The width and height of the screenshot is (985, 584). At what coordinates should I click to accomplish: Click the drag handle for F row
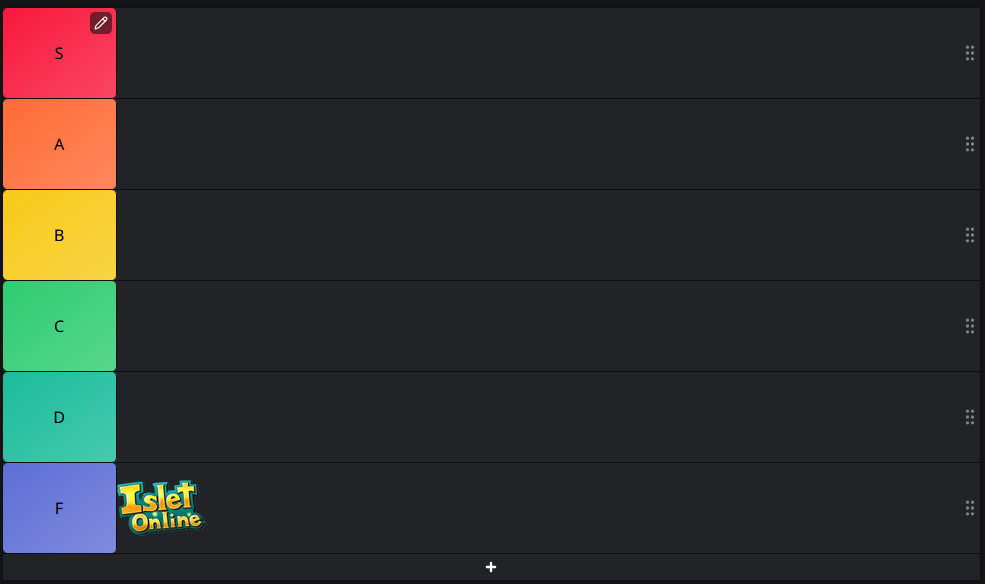point(969,508)
